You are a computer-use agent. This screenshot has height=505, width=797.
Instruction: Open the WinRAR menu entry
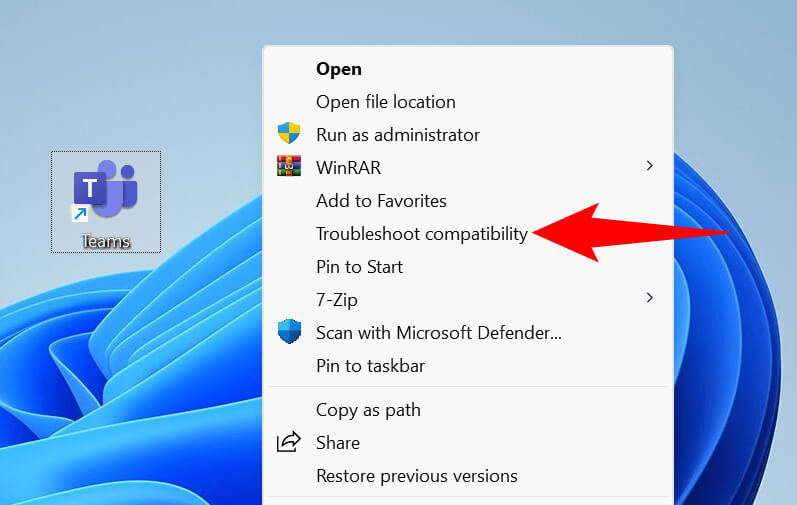pos(348,168)
